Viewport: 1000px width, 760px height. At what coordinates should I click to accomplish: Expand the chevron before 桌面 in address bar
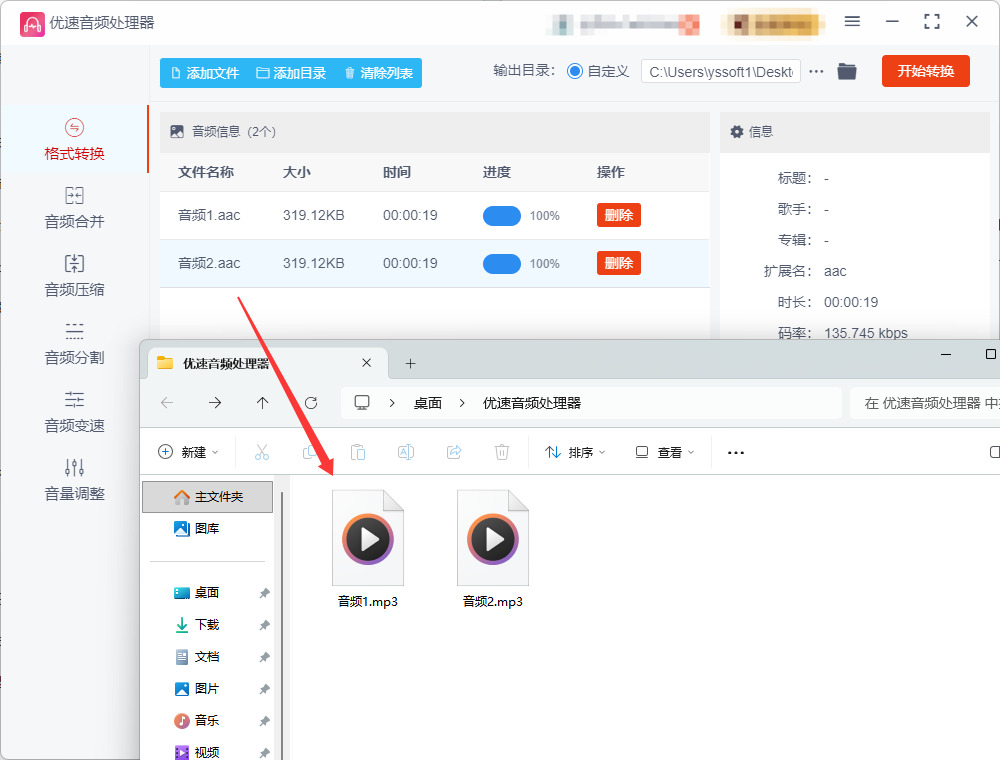[x=392, y=403]
